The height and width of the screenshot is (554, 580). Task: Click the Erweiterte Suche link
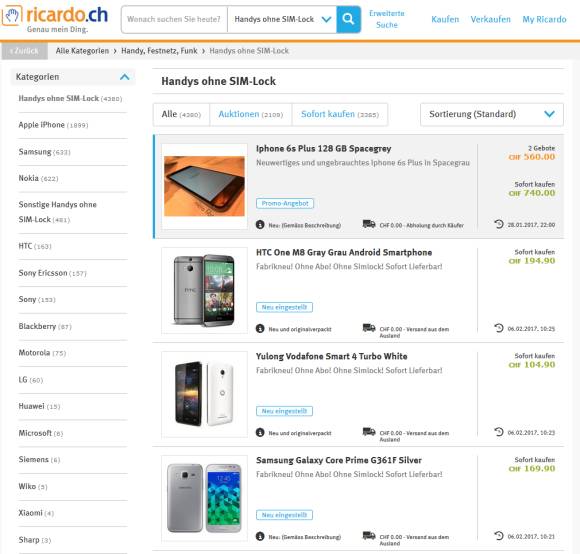[x=387, y=19]
